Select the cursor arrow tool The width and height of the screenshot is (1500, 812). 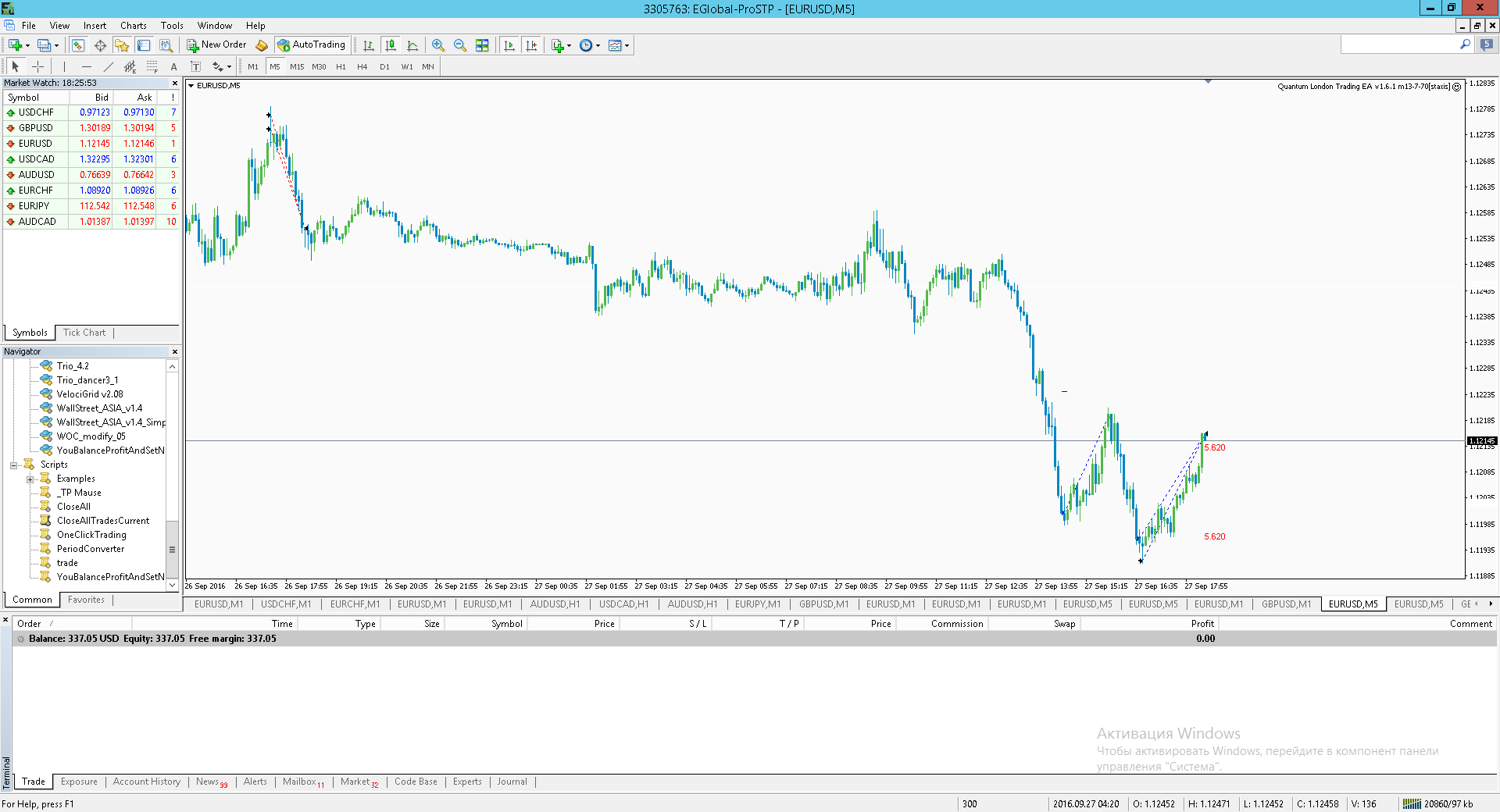(x=16, y=66)
